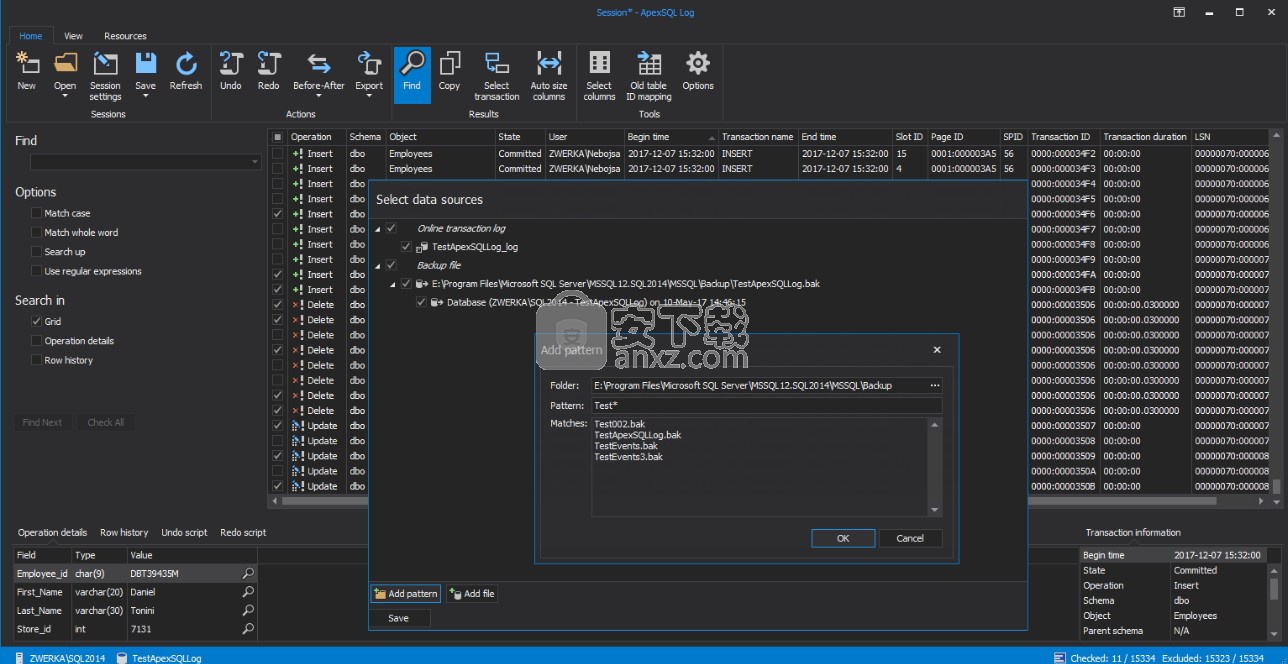Click into the Pattern field

[767, 406]
